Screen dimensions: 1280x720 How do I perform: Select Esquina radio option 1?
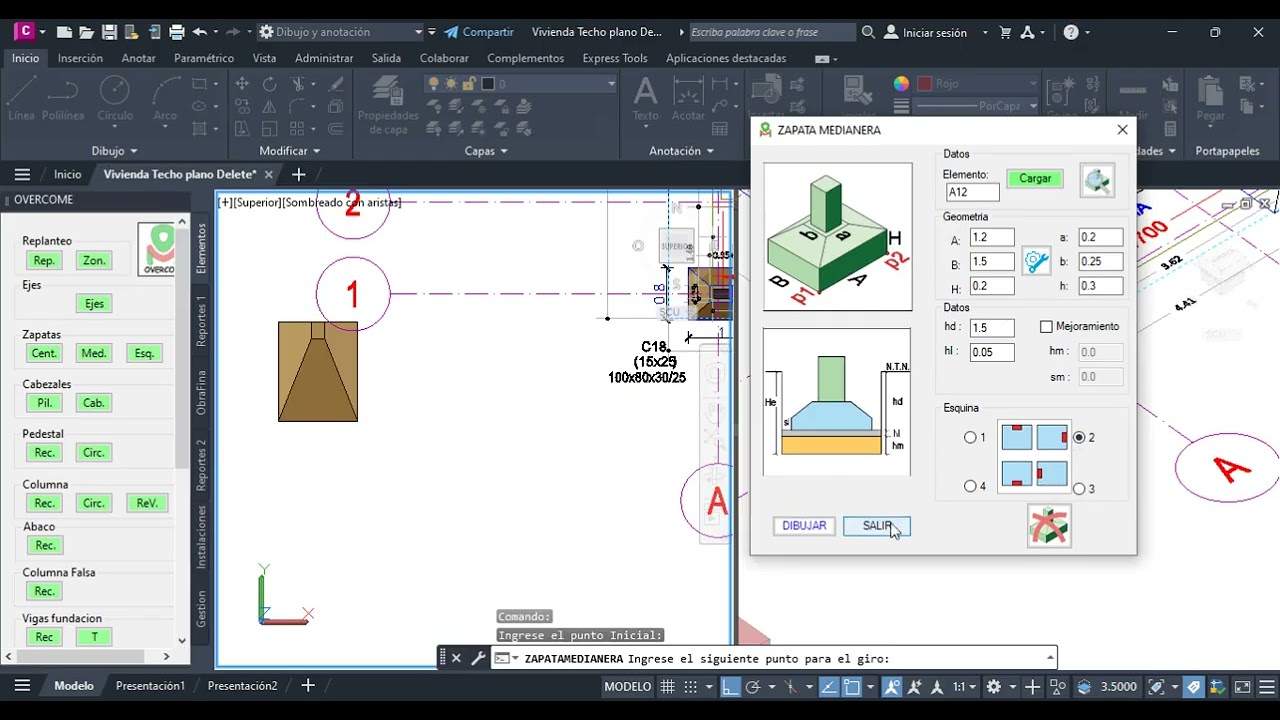tap(970, 438)
